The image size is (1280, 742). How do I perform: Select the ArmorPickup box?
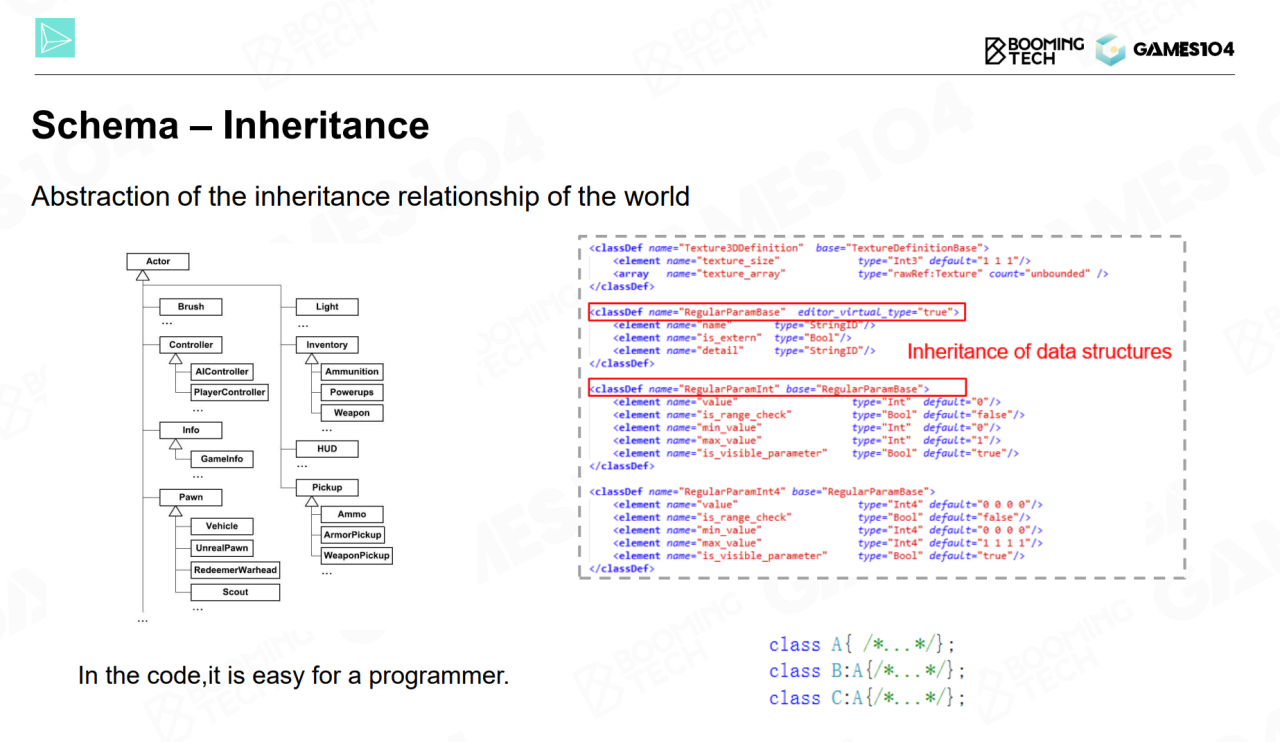pos(352,535)
